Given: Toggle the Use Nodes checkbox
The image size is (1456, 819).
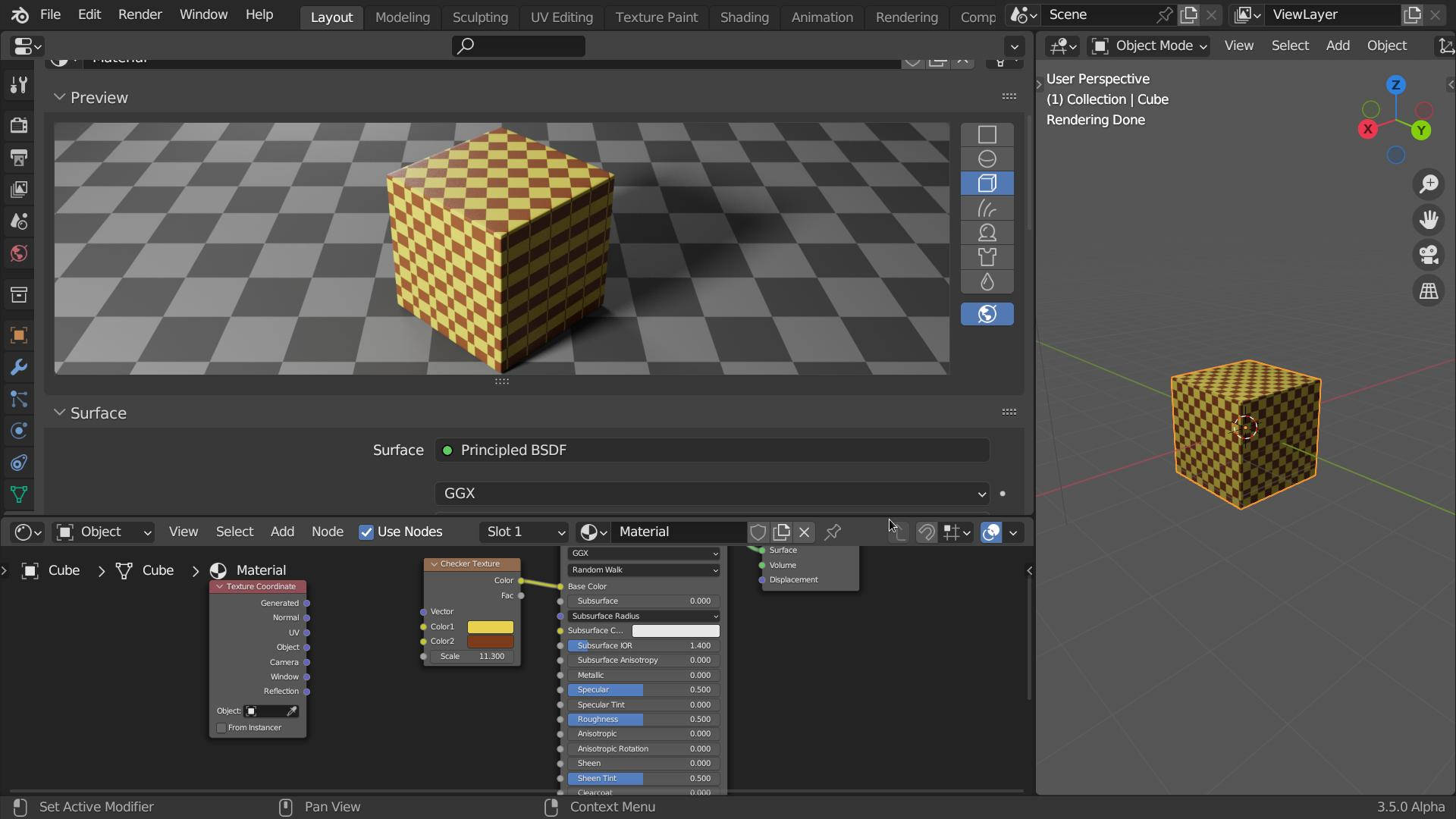Looking at the screenshot, I should pos(366,532).
